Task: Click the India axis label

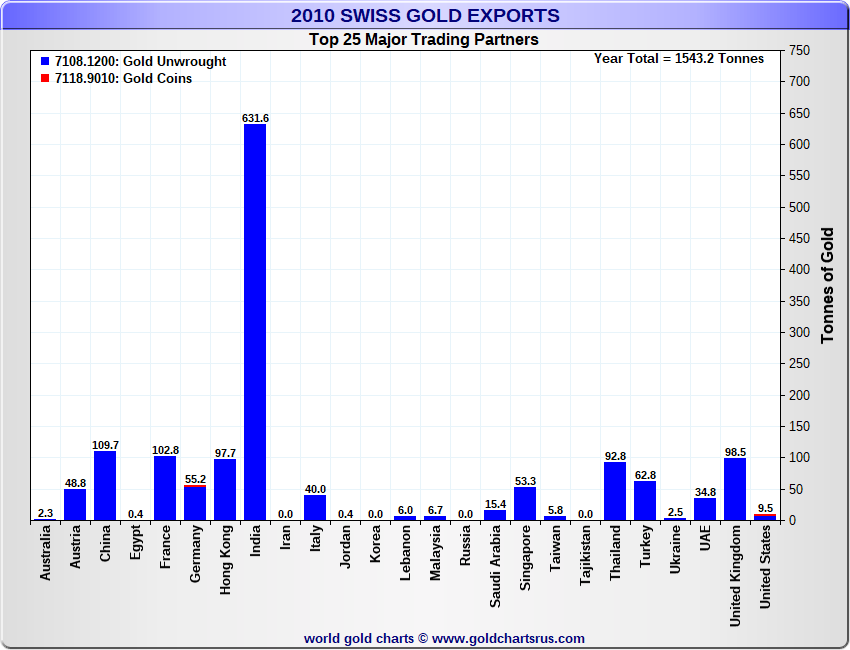Action: click(255, 540)
